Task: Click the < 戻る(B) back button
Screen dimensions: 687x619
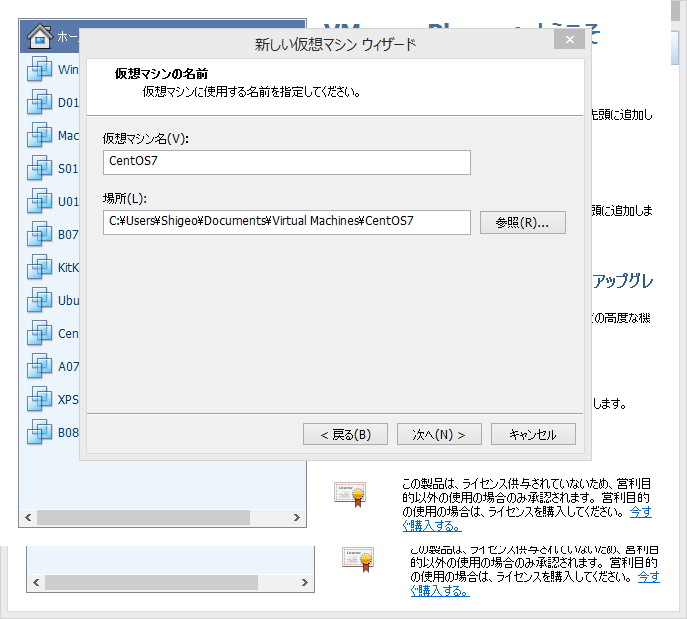Action: pos(345,434)
